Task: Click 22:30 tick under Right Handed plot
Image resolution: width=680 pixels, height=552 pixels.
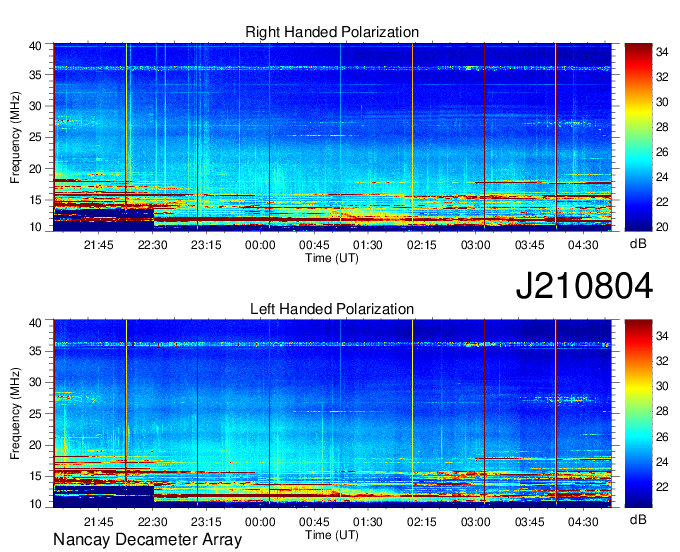Action: pyautogui.click(x=153, y=245)
